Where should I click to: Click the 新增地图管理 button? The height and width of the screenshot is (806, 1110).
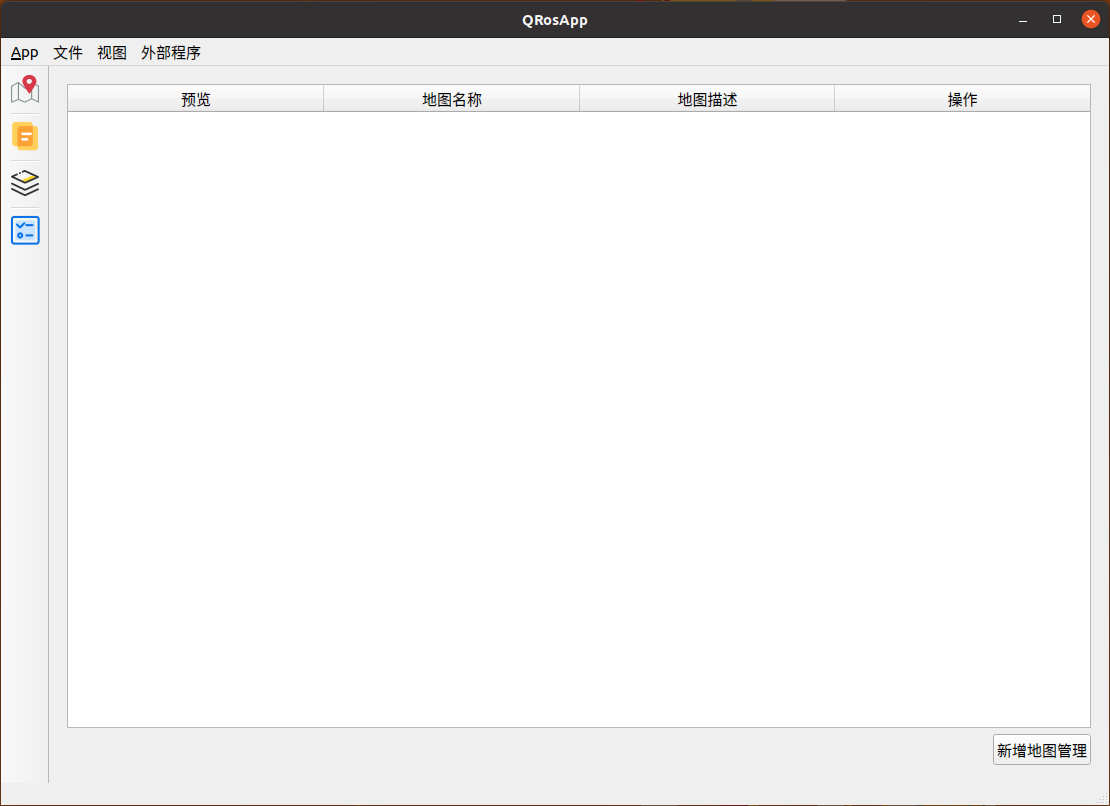(1041, 750)
